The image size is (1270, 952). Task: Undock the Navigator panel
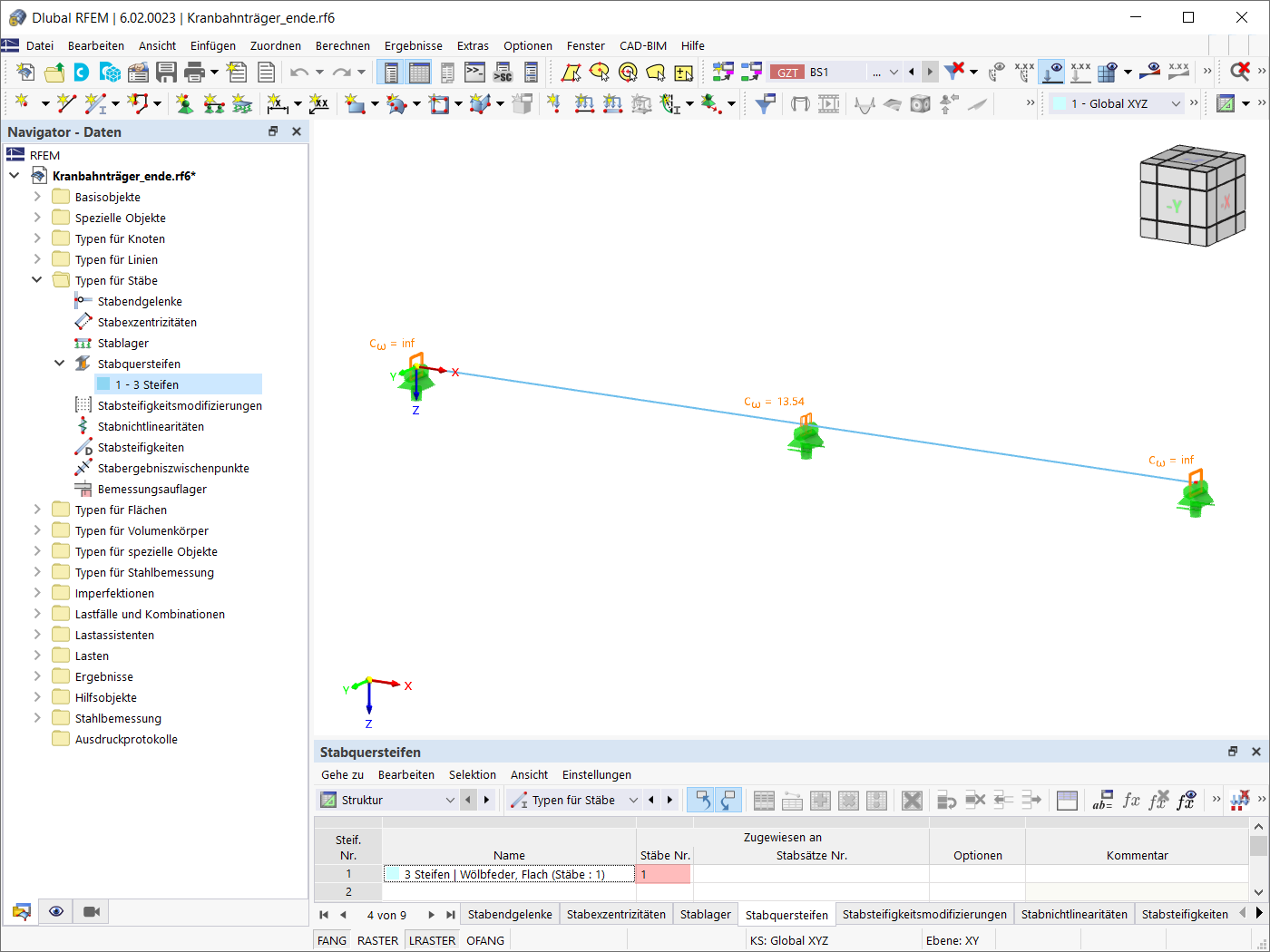(273, 131)
